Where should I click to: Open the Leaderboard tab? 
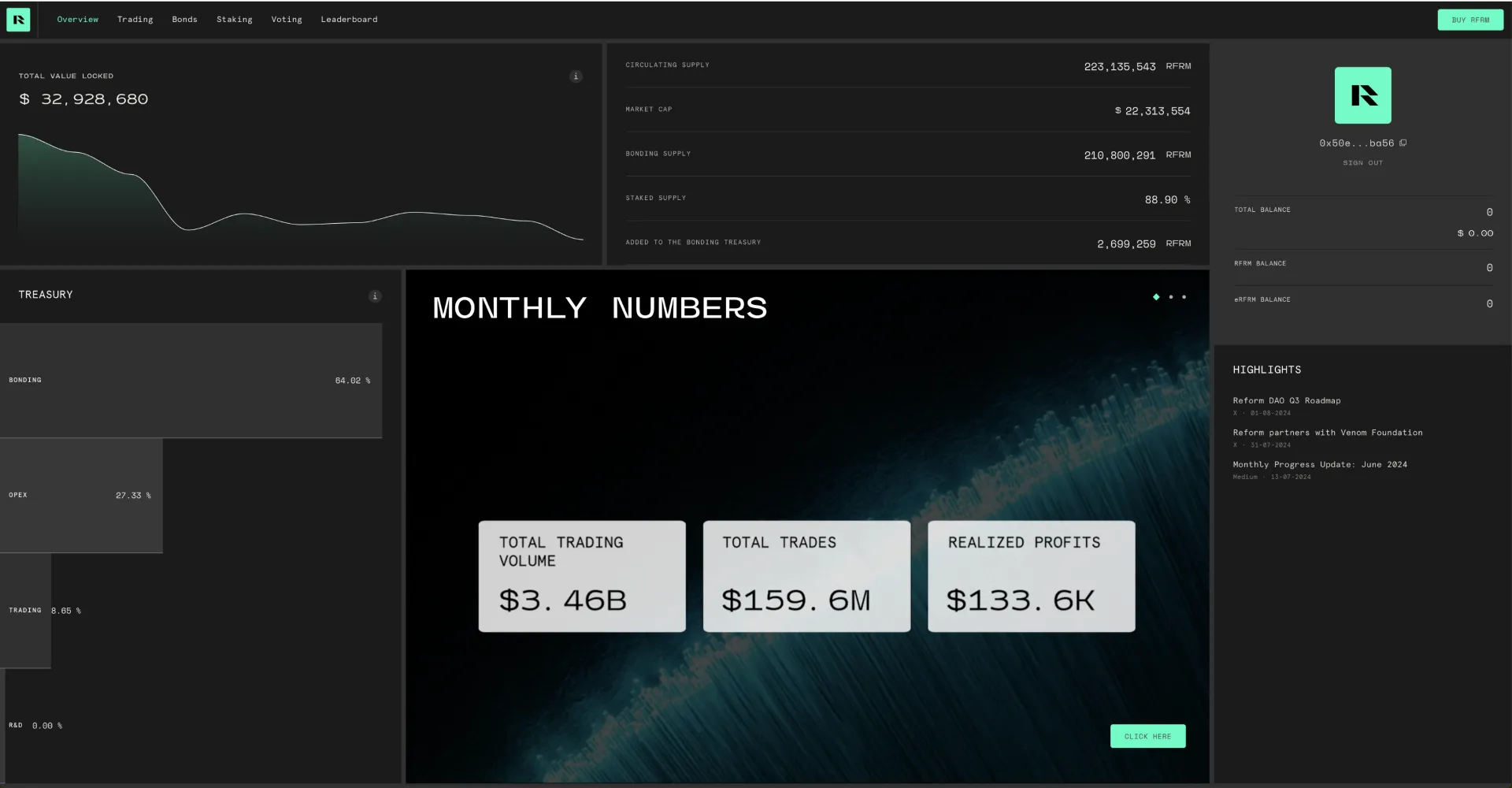[x=349, y=20]
